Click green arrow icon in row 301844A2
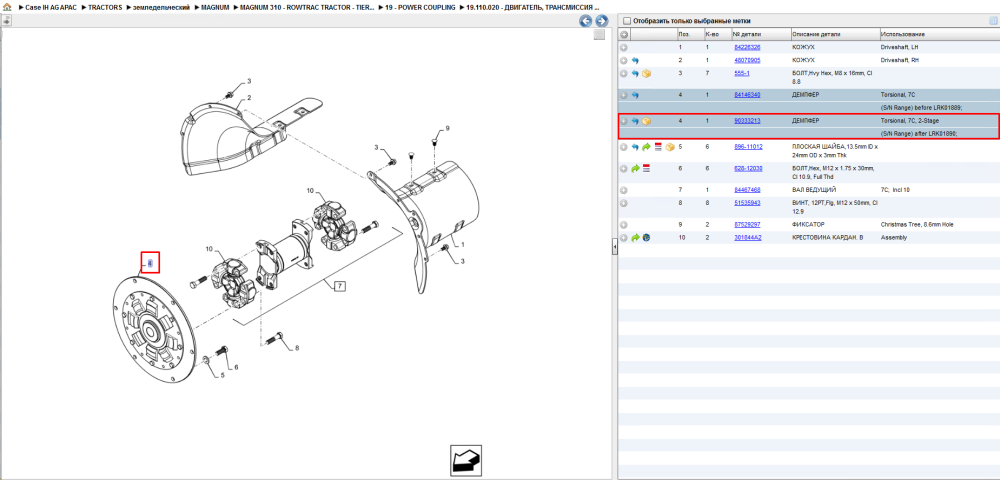 click(635, 238)
